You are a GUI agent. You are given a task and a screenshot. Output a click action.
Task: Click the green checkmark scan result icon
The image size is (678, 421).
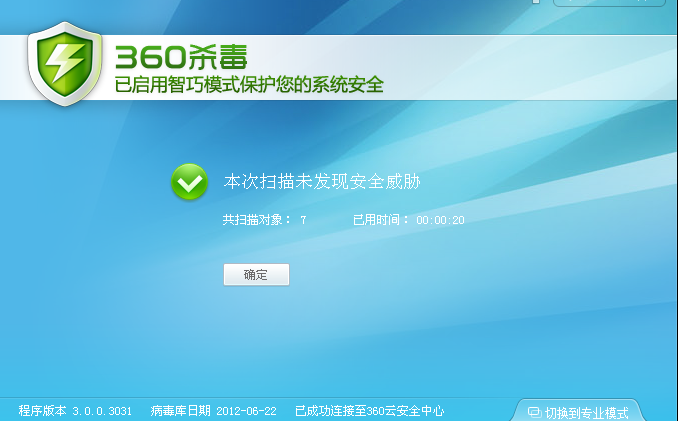(189, 182)
